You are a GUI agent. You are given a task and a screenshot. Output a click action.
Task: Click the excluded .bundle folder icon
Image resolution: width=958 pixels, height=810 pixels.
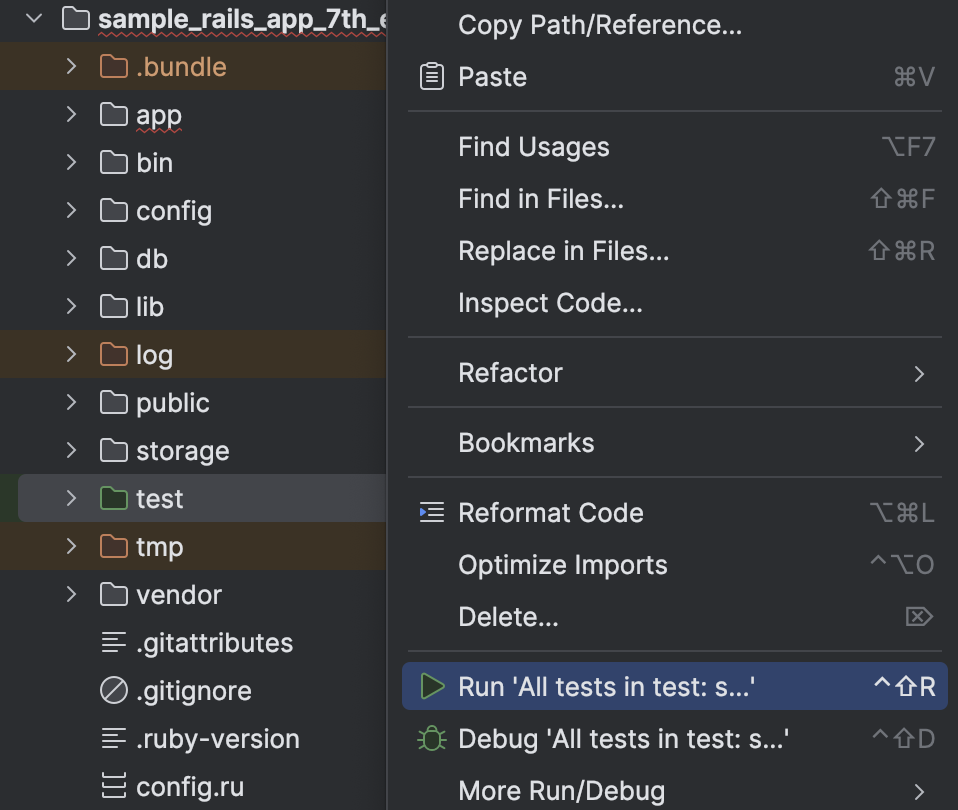coord(114,66)
